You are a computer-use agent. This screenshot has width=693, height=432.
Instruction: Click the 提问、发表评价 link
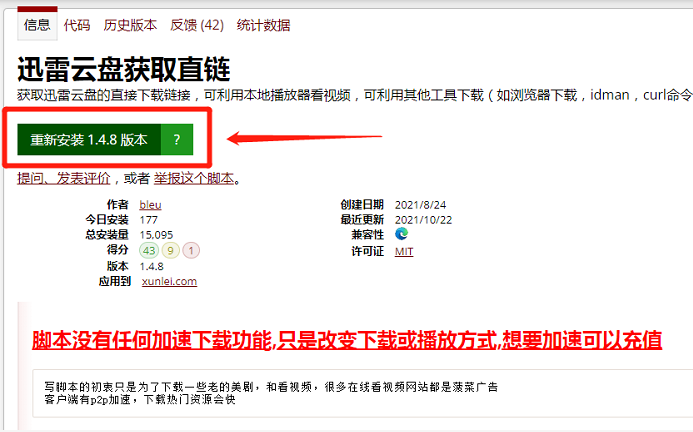pos(62,179)
